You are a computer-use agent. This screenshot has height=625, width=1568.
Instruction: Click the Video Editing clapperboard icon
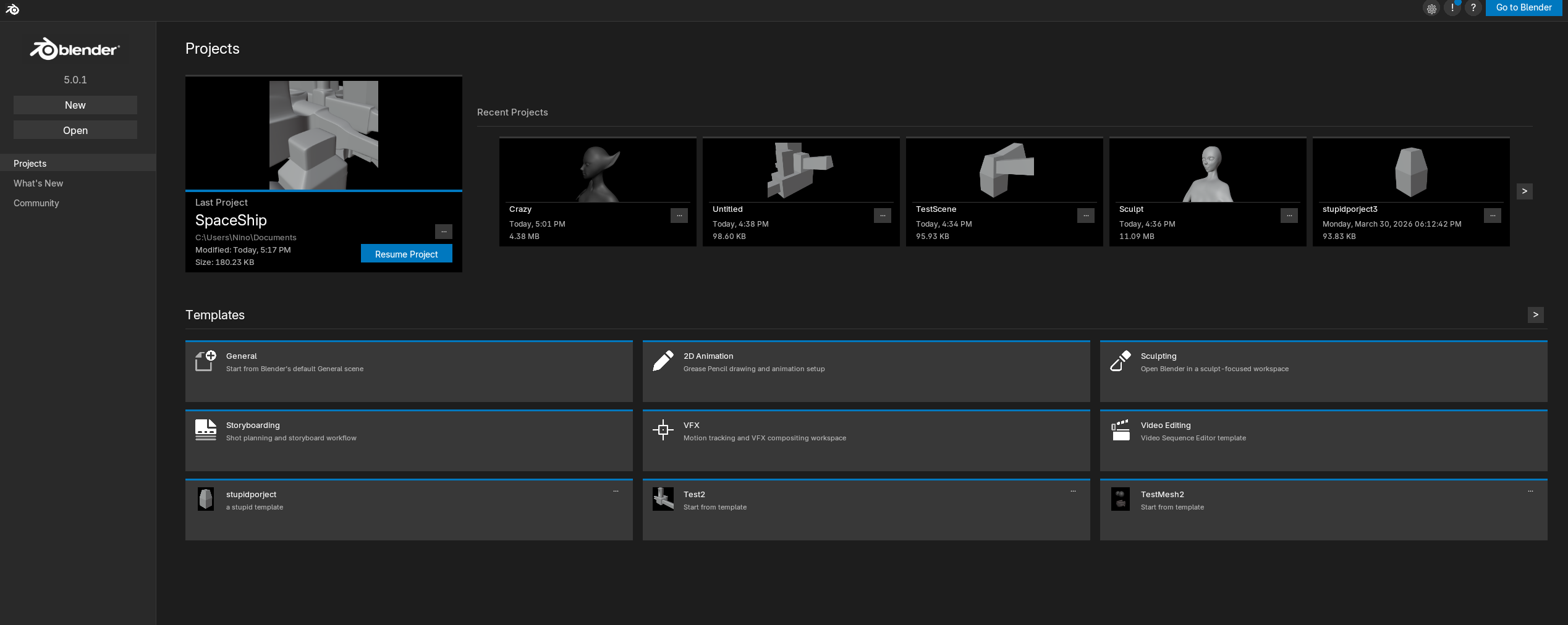[x=1121, y=430]
